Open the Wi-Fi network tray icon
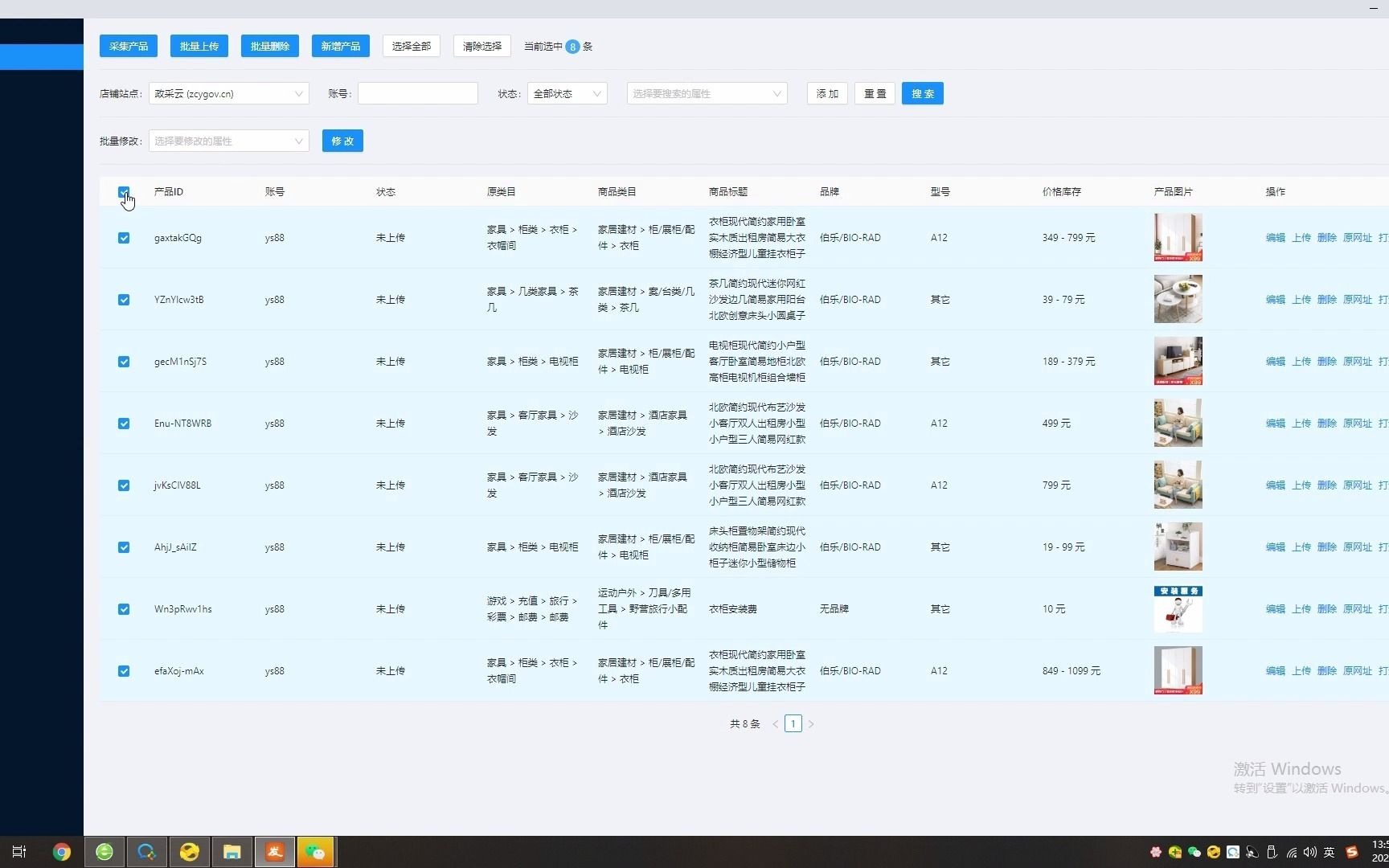This screenshot has width=1389, height=868. tap(1291, 852)
